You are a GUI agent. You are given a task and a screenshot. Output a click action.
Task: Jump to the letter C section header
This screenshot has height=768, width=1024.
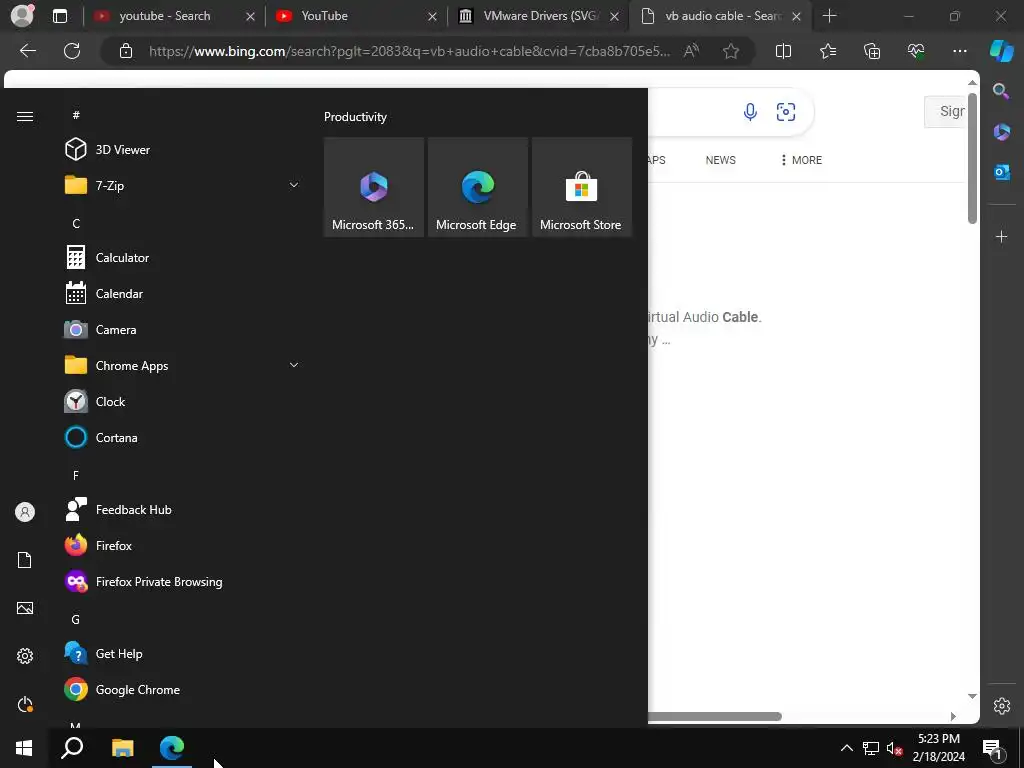pyautogui.click(x=76, y=224)
